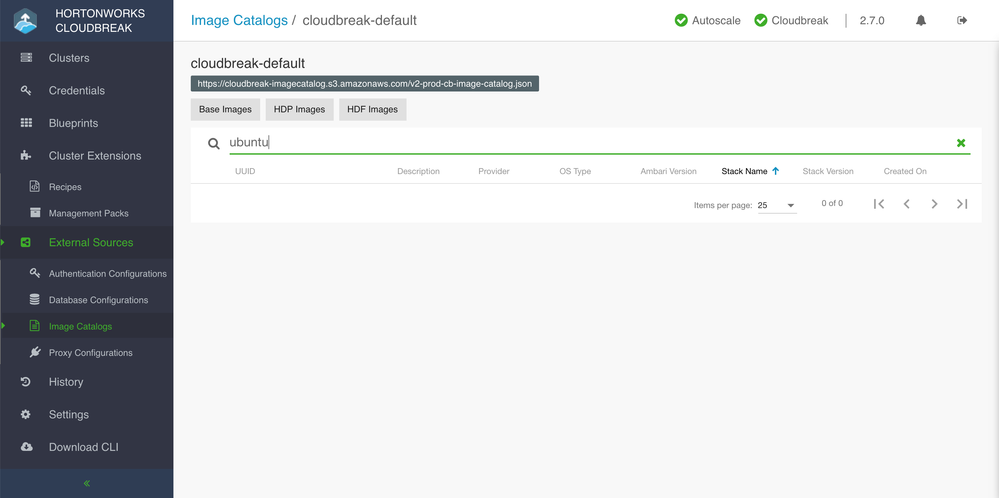
Task: Toggle sort arrow on Stack Name column
Action: (x=775, y=171)
